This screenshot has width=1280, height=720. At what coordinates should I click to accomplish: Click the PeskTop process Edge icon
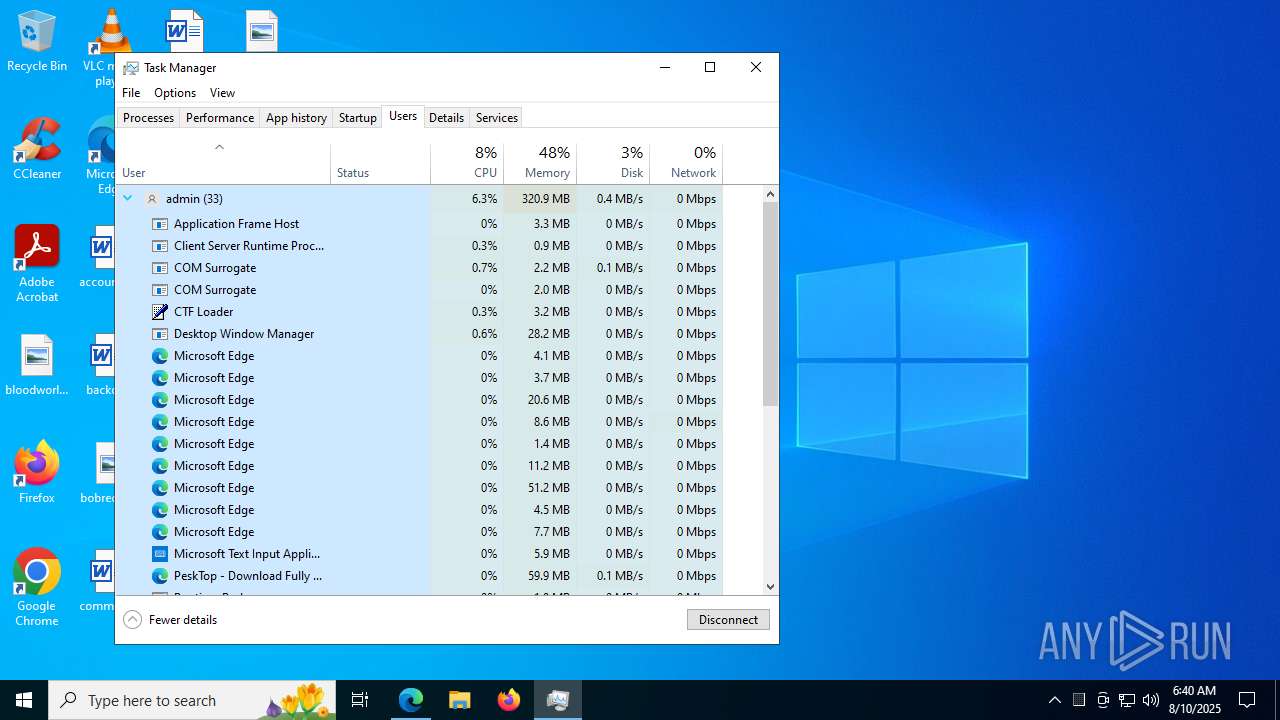[159, 576]
